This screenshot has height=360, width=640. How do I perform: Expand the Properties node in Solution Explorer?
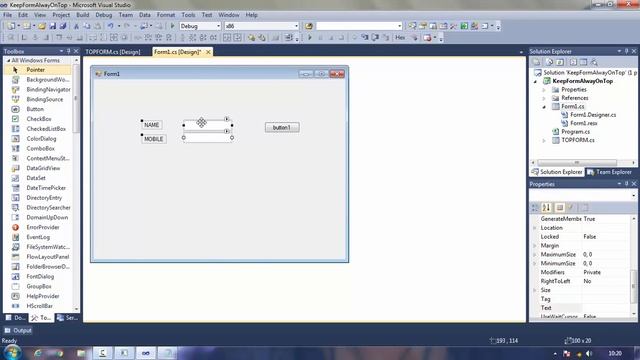[x=544, y=90]
